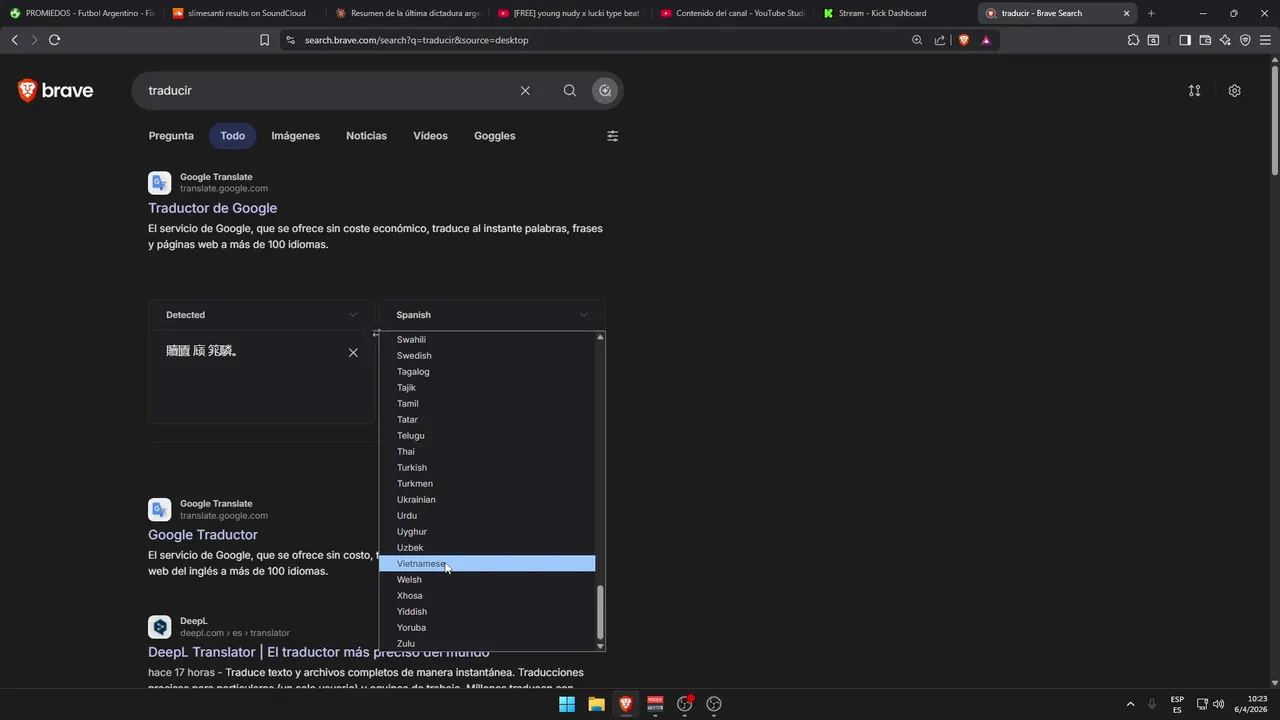
Task: Switch to the PROMIEDOS browser tab
Action: pos(82,13)
